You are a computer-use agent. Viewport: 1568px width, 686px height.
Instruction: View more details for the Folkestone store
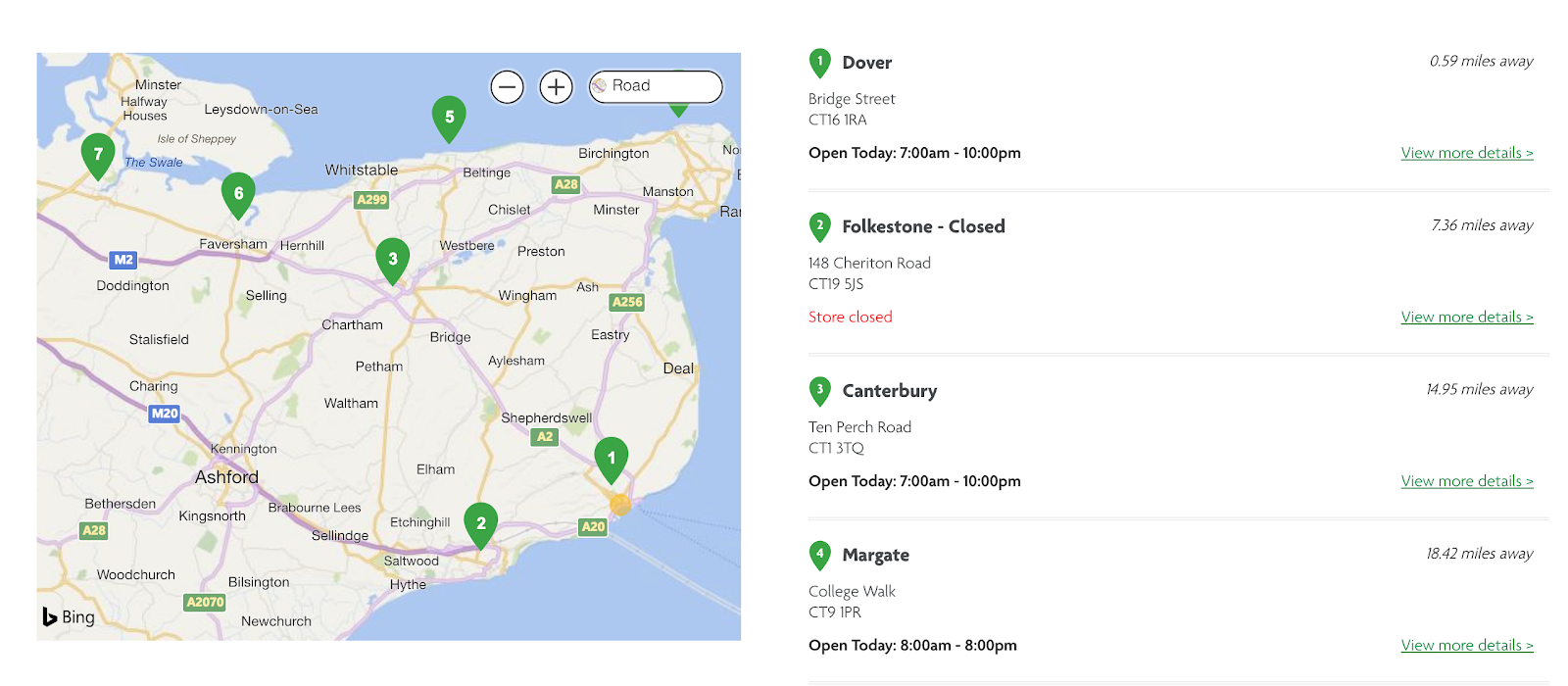(1467, 316)
